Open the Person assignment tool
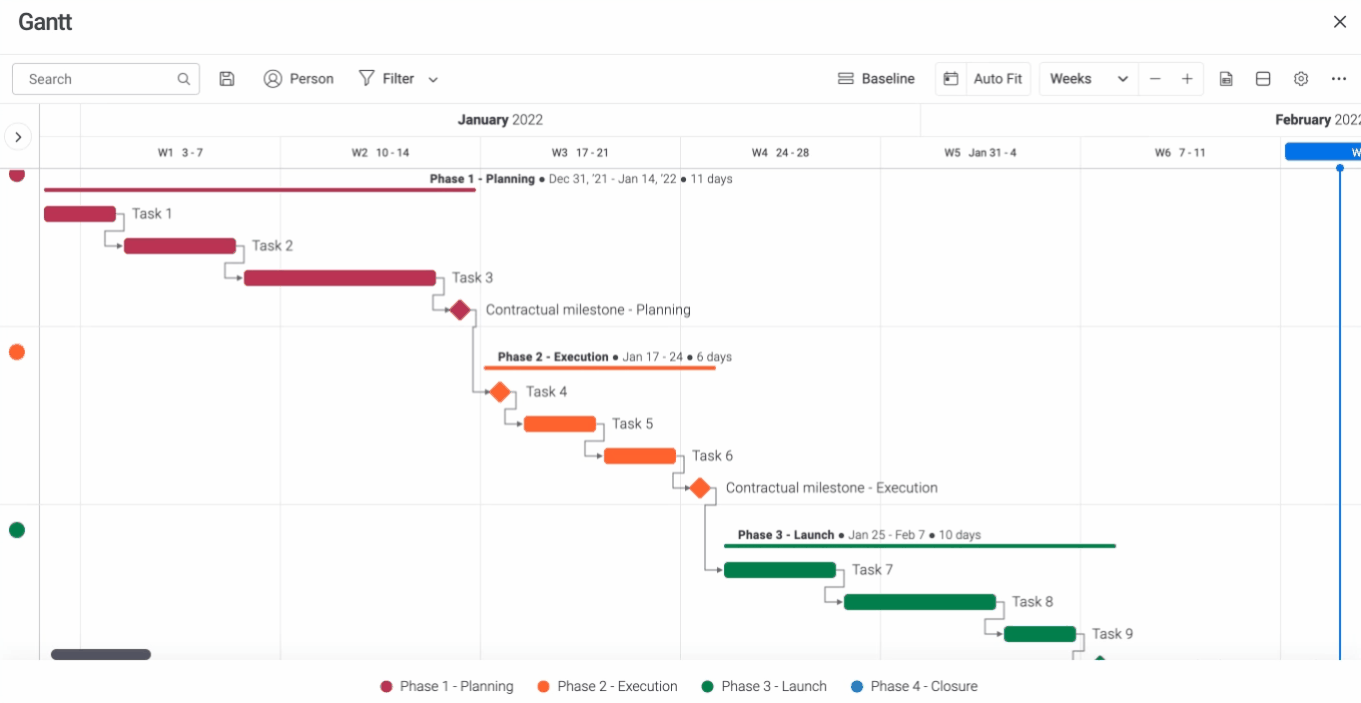1361x703 pixels. 298,78
